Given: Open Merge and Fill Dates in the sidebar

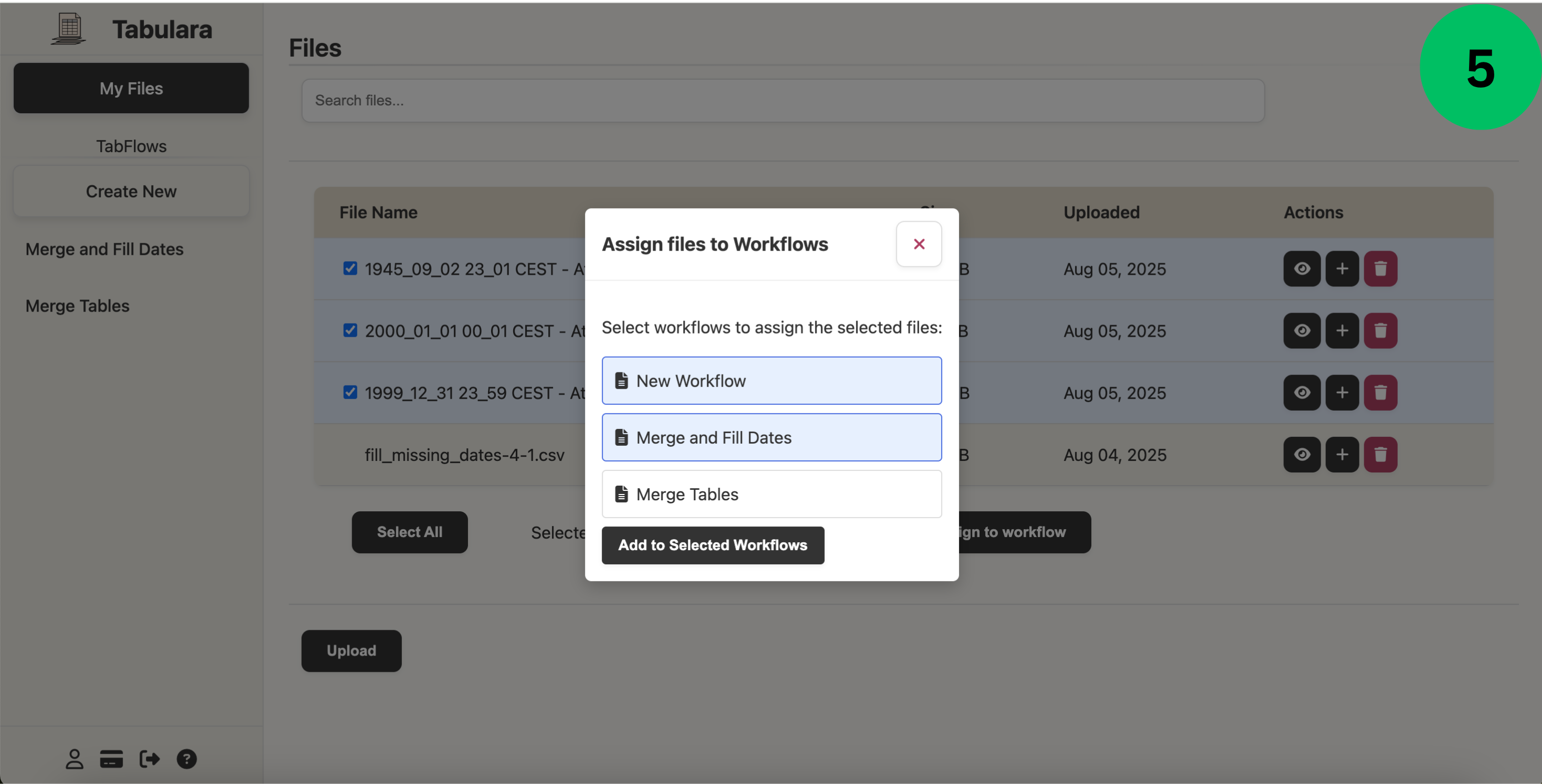Looking at the screenshot, I should [x=104, y=249].
